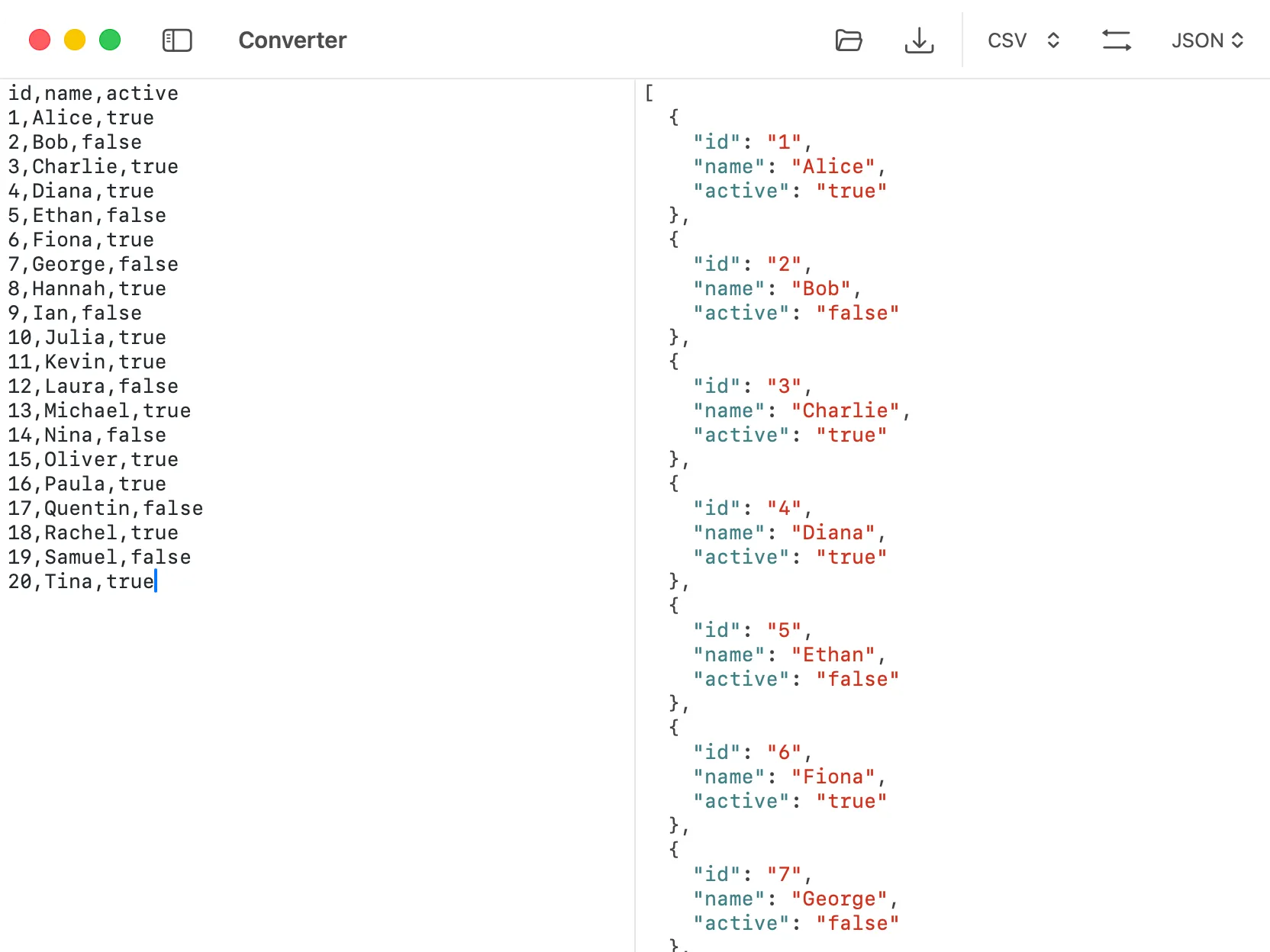Click the CSV header line id,name,active
Image resolution: width=1270 pixels, height=952 pixels.
click(x=93, y=93)
